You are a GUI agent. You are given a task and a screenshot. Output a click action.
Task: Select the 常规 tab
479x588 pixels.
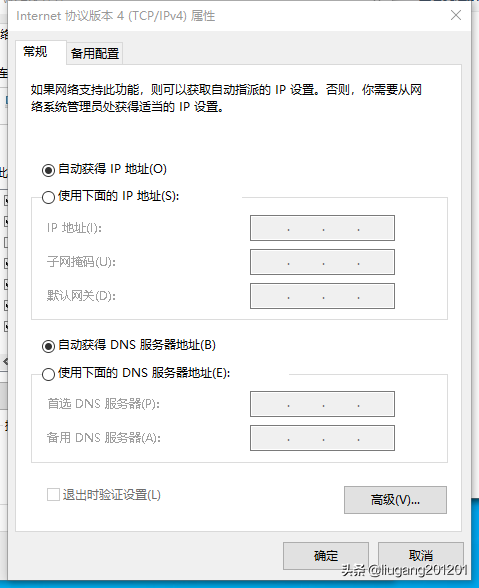[x=36, y=52]
